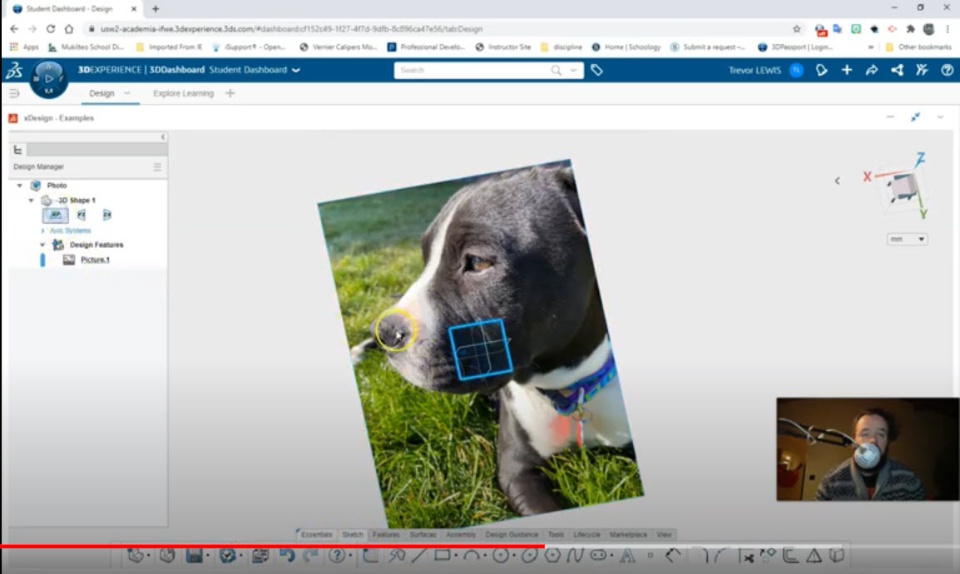Click the view orientation cube
The height and width of the screenshot is (574, 960).
pyautogui.click(x=902, y=186)
